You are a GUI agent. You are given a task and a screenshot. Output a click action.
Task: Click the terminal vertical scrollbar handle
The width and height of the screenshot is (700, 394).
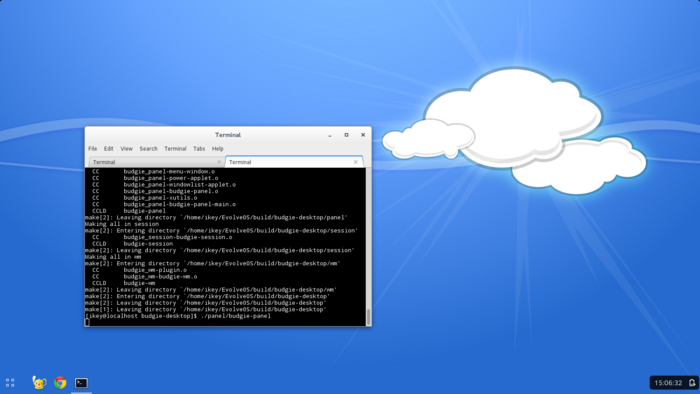368,317
